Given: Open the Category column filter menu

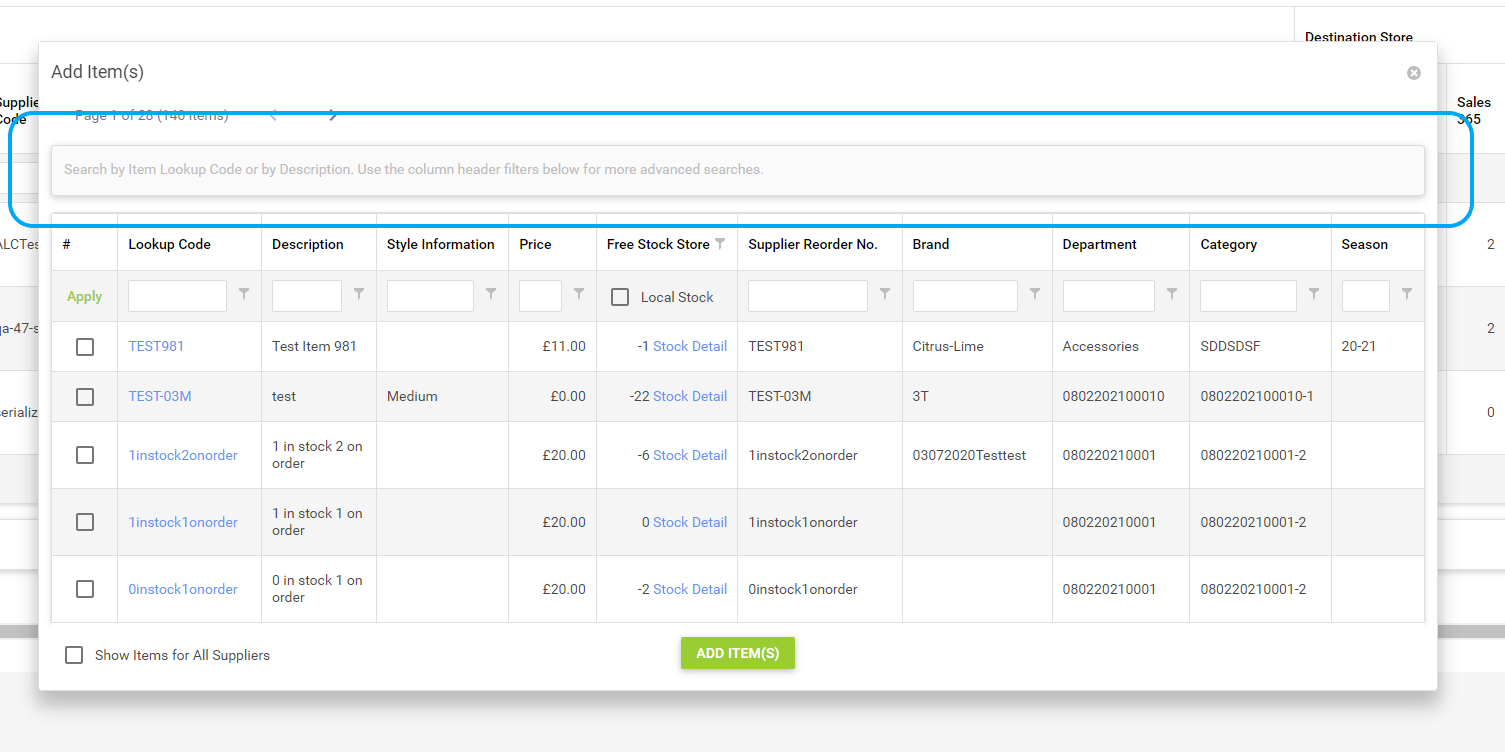Looking at the screenshot, I should pos(1314,294).
